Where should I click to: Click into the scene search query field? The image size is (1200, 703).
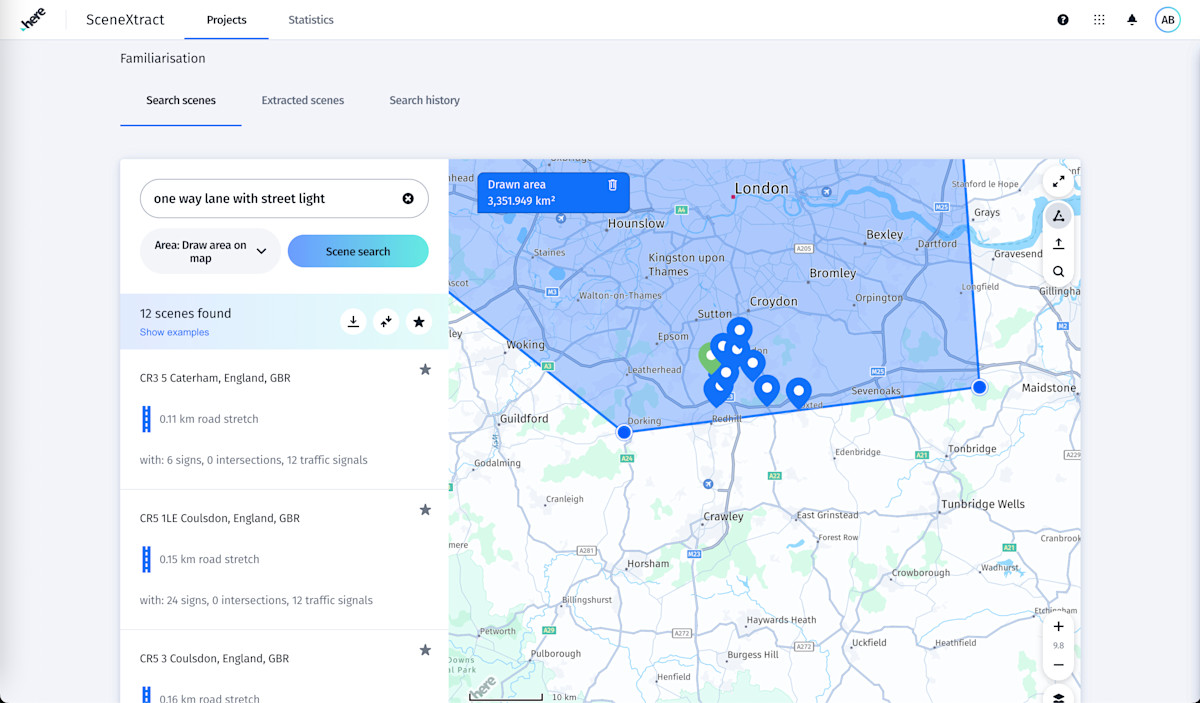pyautogui.click(x=270, y=198)
